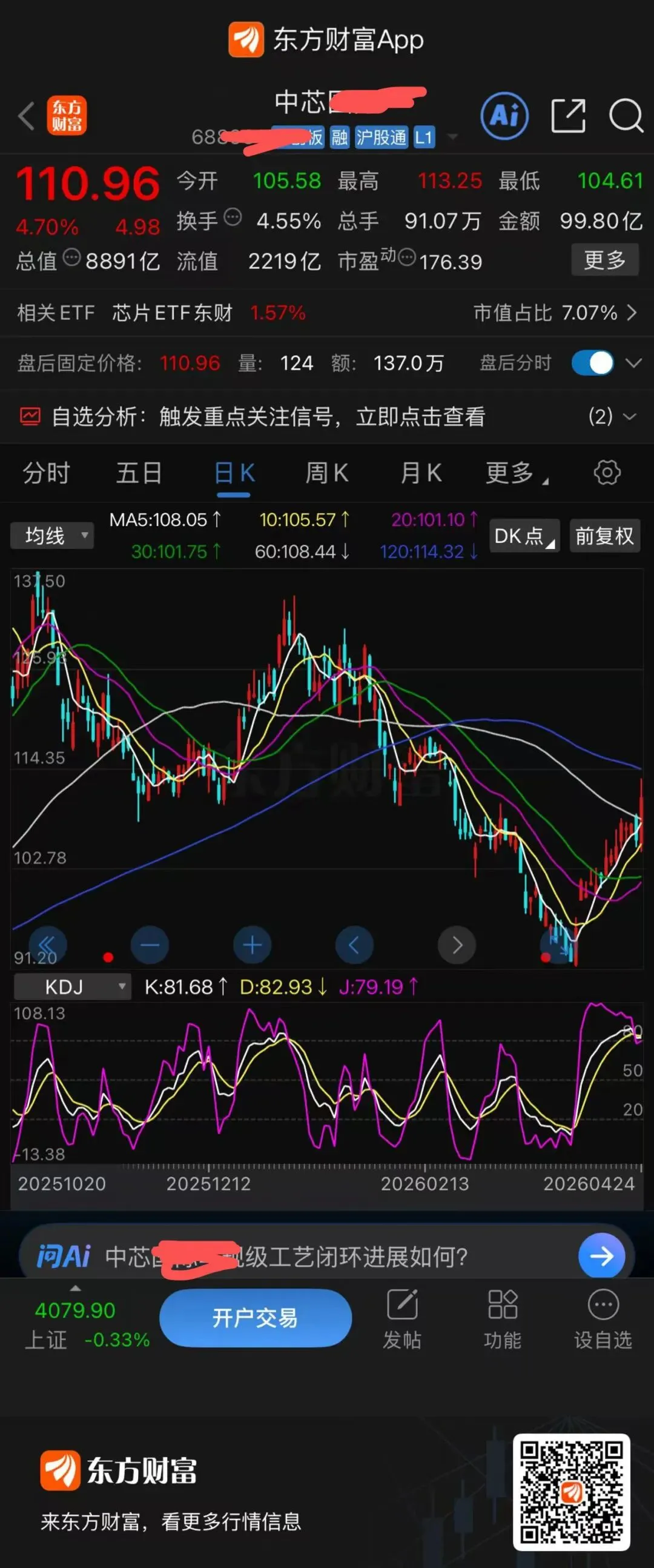
Task: Select the 日K tab
Action: (x=234, y=473)
